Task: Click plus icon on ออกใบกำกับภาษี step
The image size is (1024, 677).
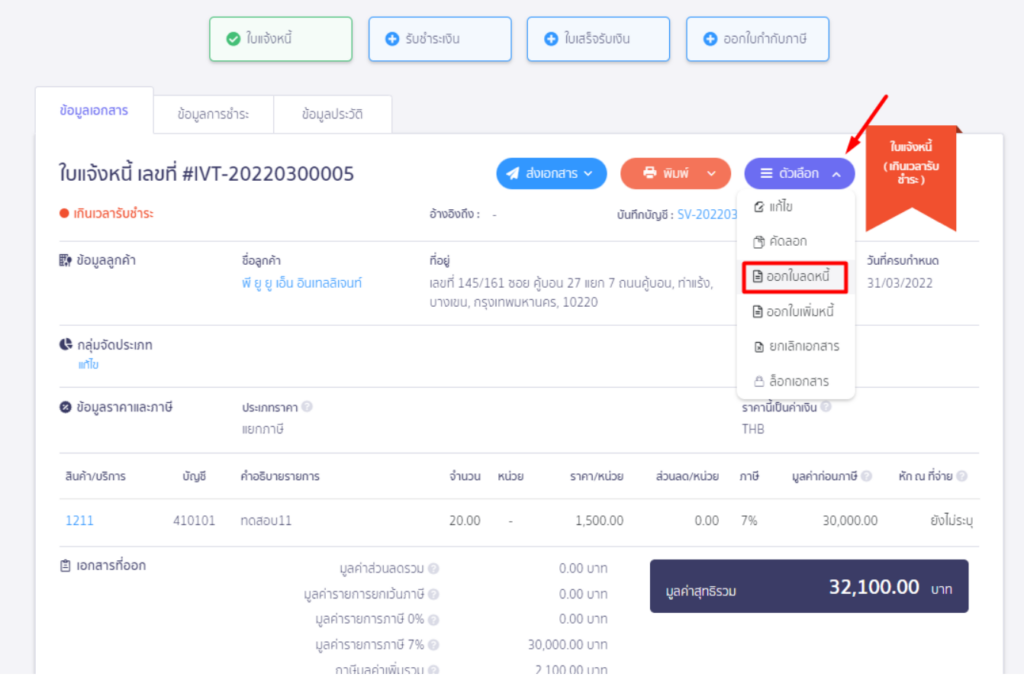Action: [x=710, y=39]
